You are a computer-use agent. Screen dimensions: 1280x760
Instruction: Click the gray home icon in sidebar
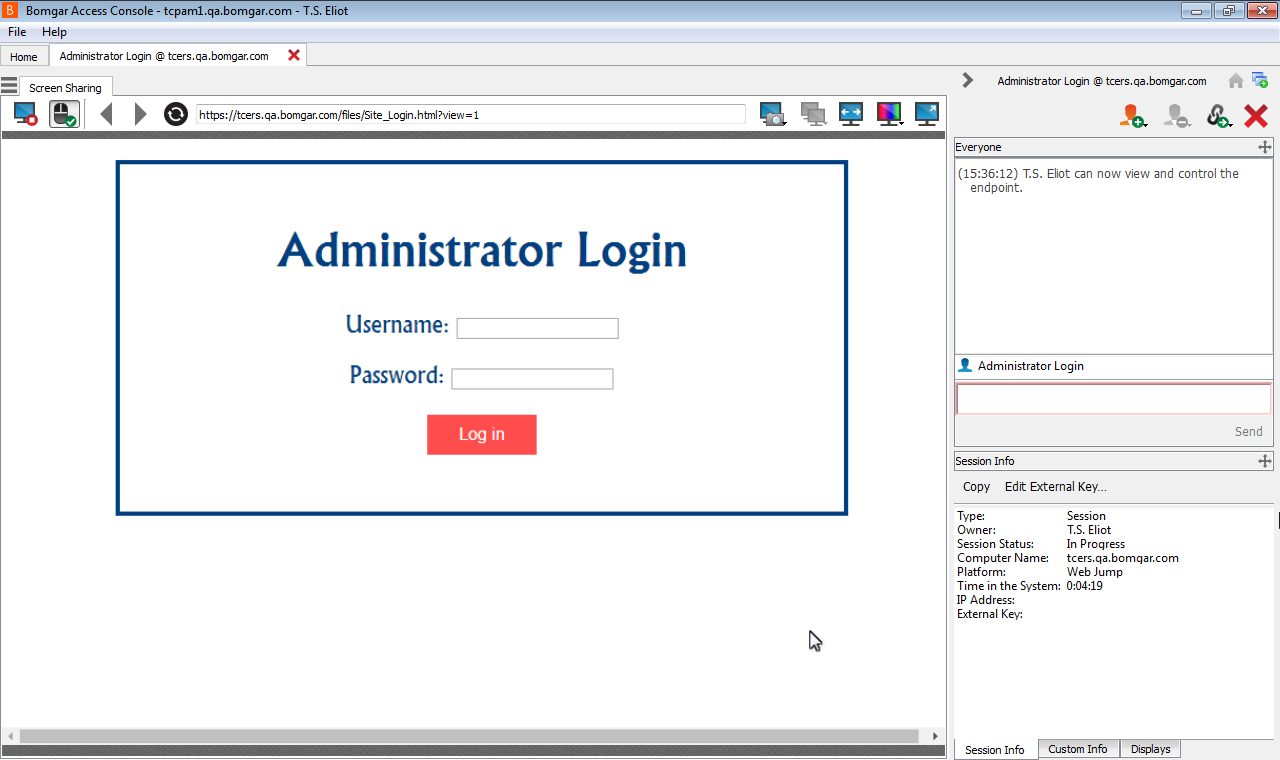point(1236,81)
